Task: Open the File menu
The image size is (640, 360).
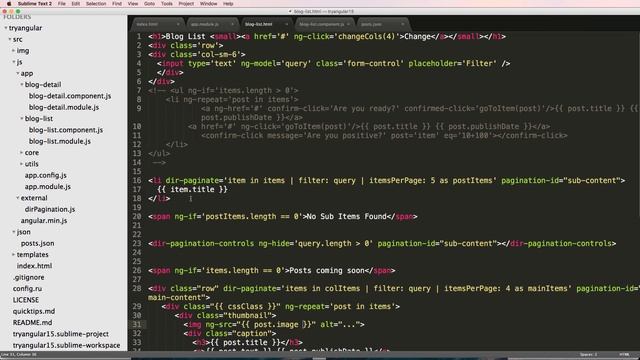Action: 62,4
